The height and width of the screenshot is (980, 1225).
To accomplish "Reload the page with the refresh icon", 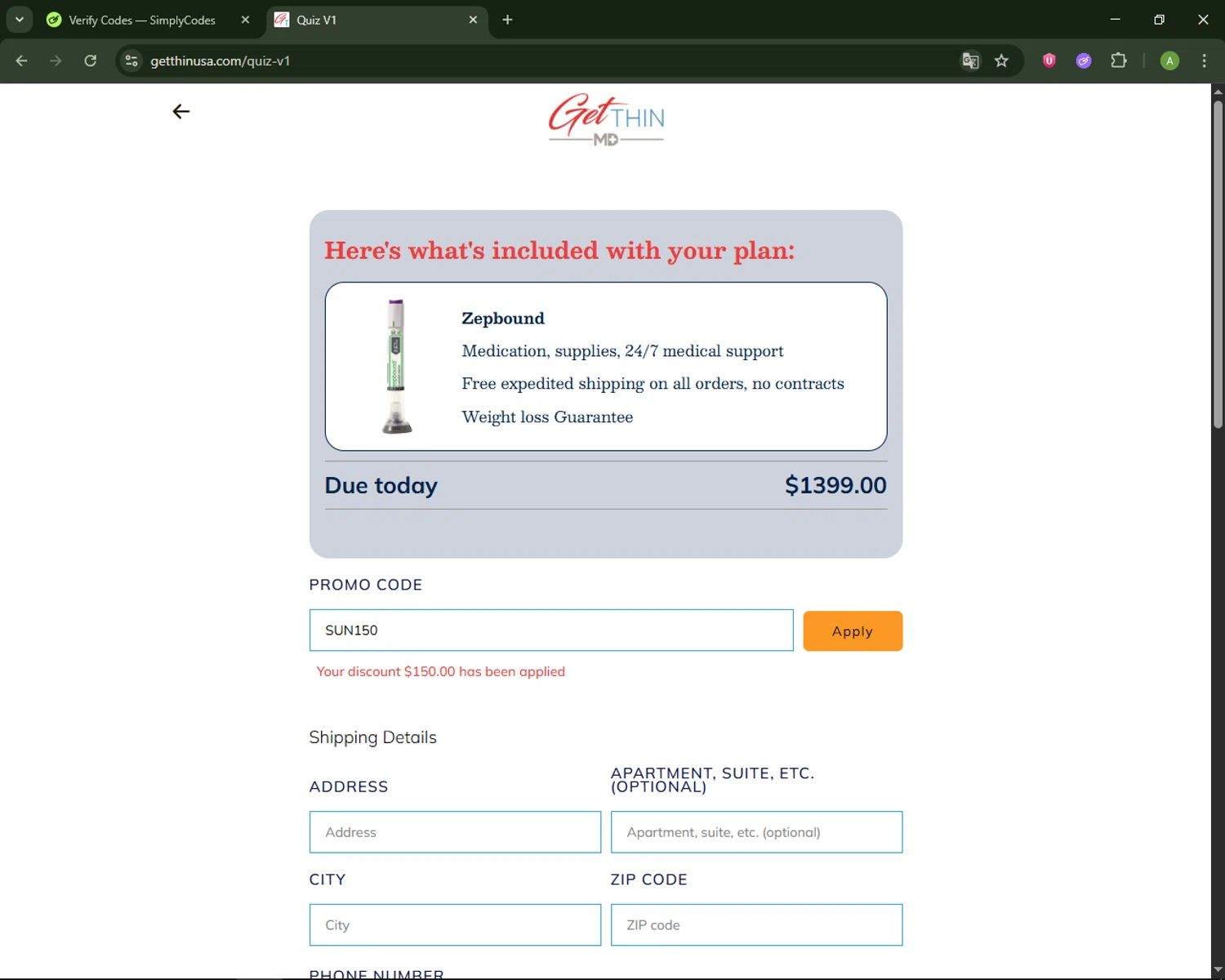I will coord(91,61).
